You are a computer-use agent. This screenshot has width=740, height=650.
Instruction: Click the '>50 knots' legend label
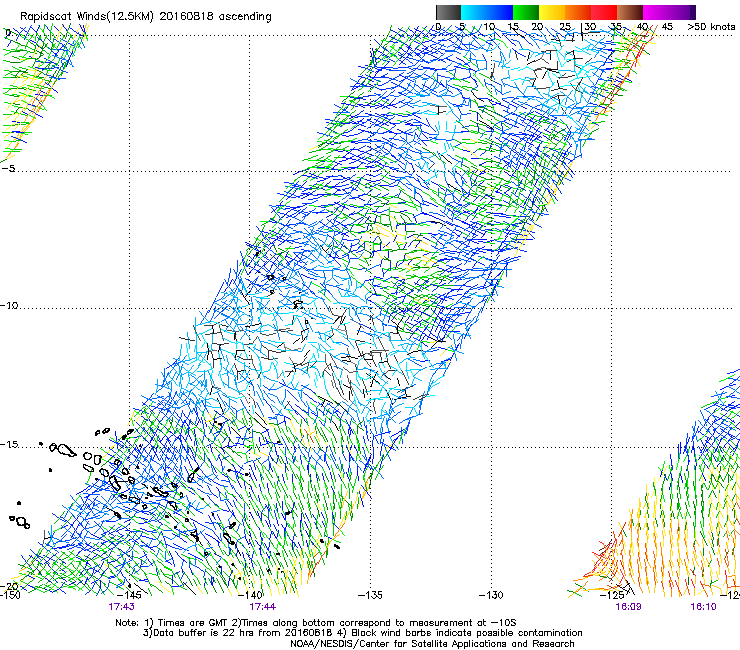[711, 27]
